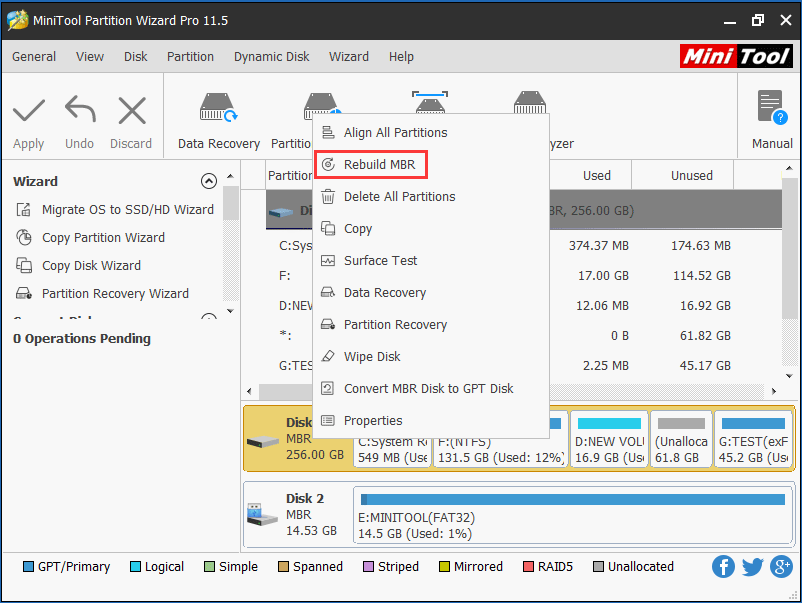
Task: Click the Copy Disk Wizard icon
Action: coord(24,265)
